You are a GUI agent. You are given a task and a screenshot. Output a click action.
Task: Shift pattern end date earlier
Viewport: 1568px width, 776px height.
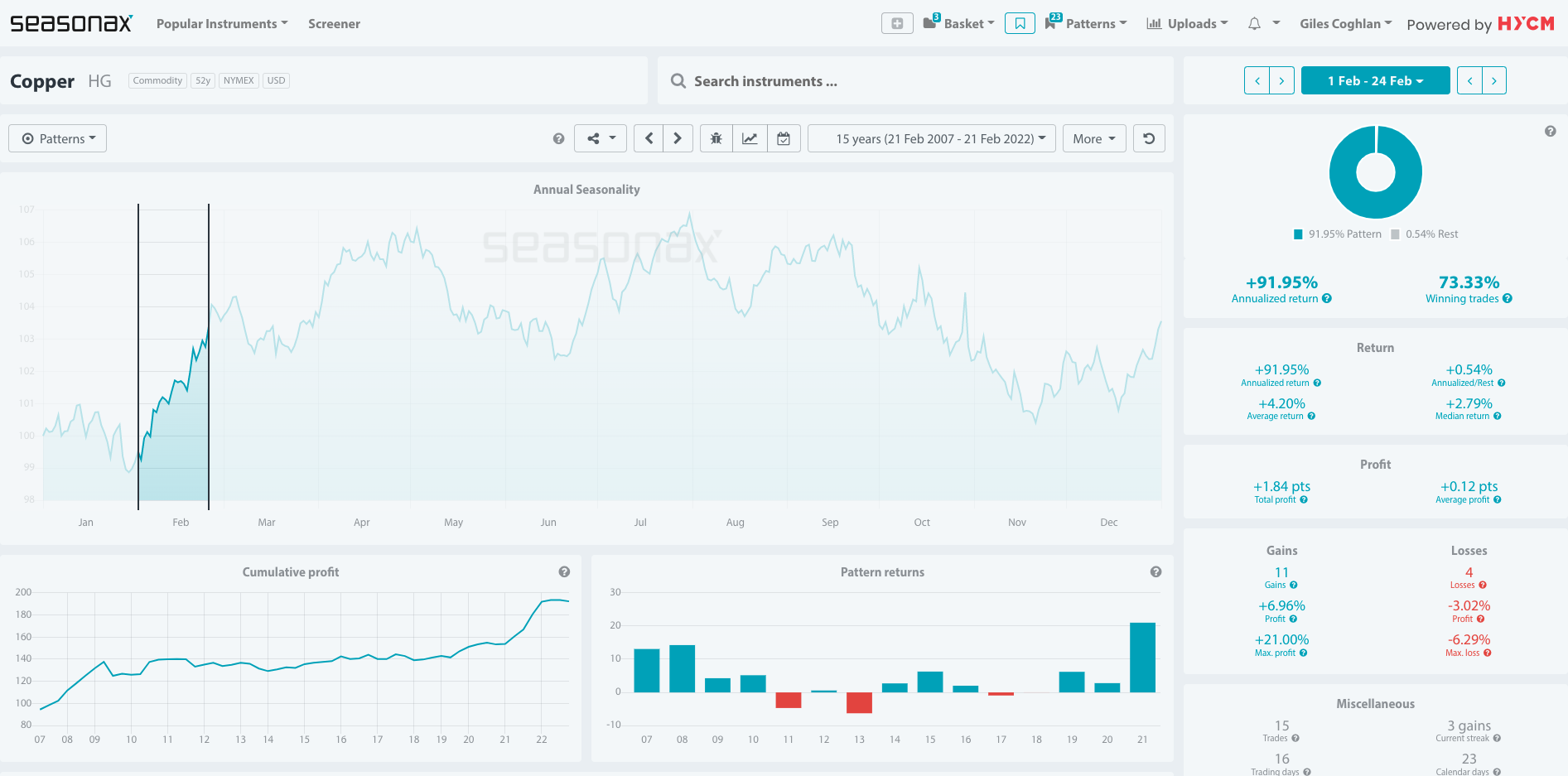click(x=1469, y=80)
